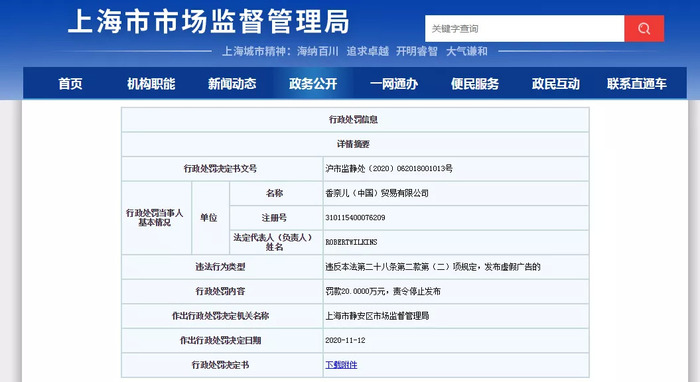This screenshot has width=700, height=382.
Task: Click the 上海市市场监督管理局 site title
Action: [208, 21]
